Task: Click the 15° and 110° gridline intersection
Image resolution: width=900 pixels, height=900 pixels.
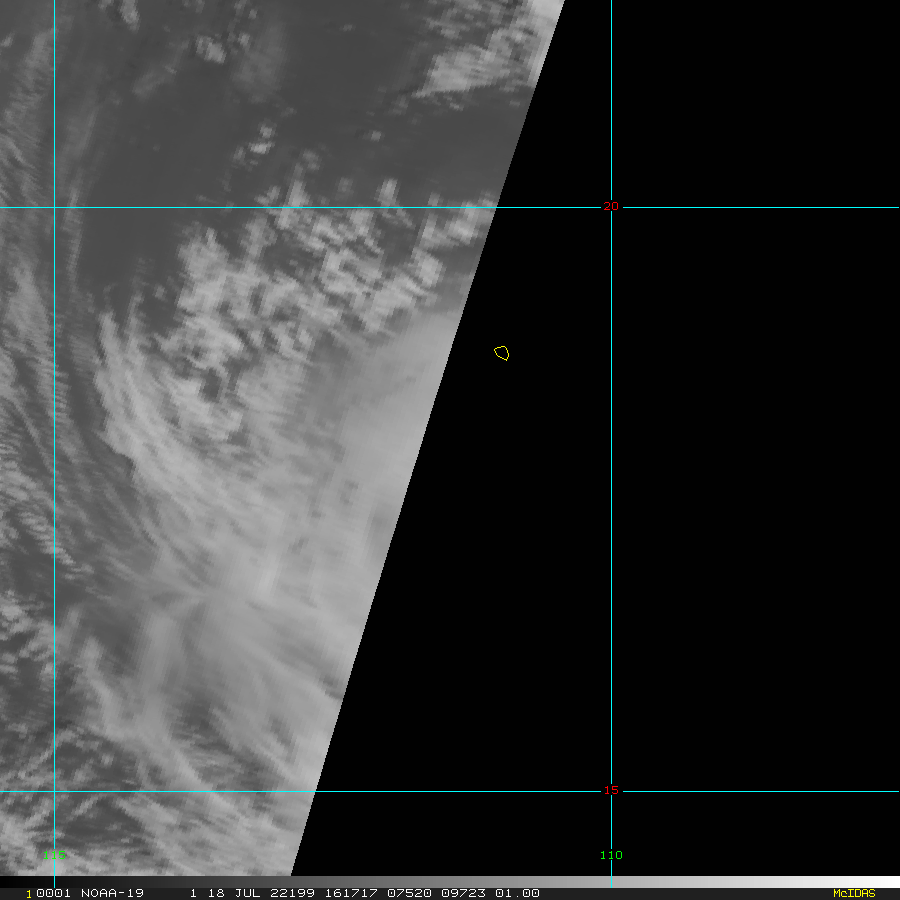Action: pos(611,791)
